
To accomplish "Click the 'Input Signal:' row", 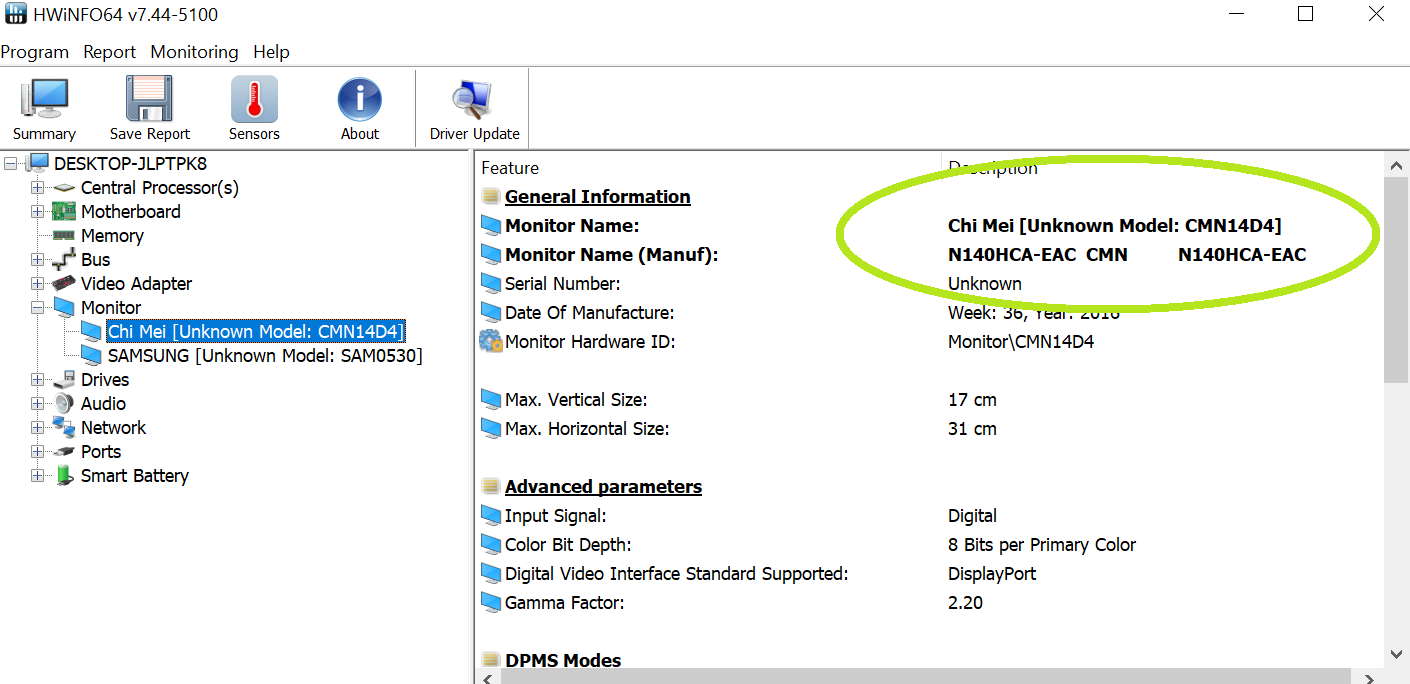I will tap(556, 515).
